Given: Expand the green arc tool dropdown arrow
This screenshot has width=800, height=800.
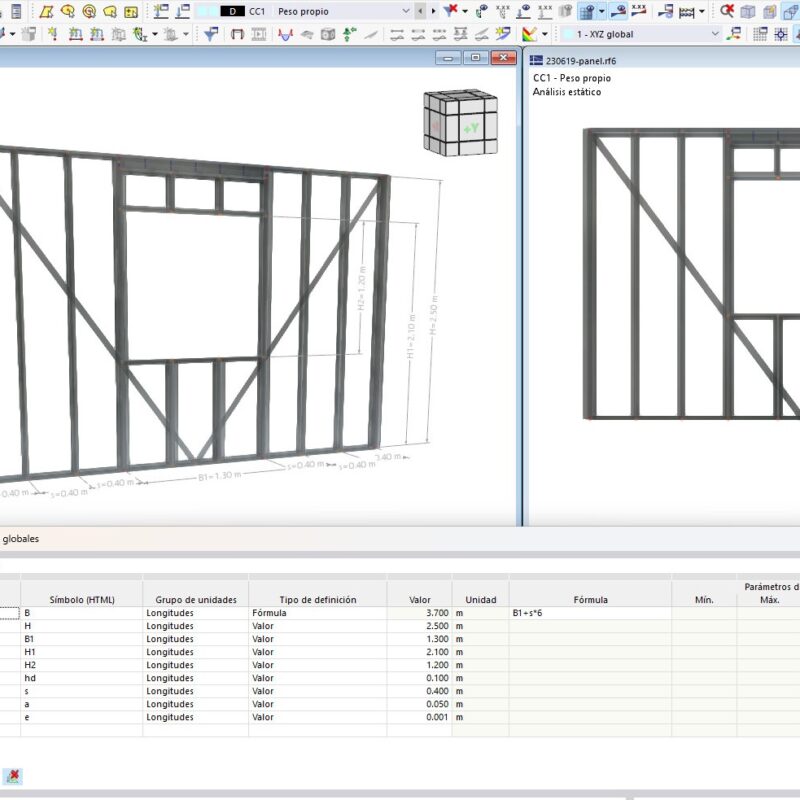Looking at the screenshot, I should (155, 34).
